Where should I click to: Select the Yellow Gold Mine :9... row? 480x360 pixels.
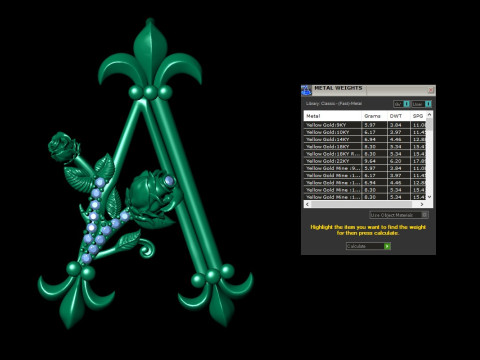click(365, 168)
